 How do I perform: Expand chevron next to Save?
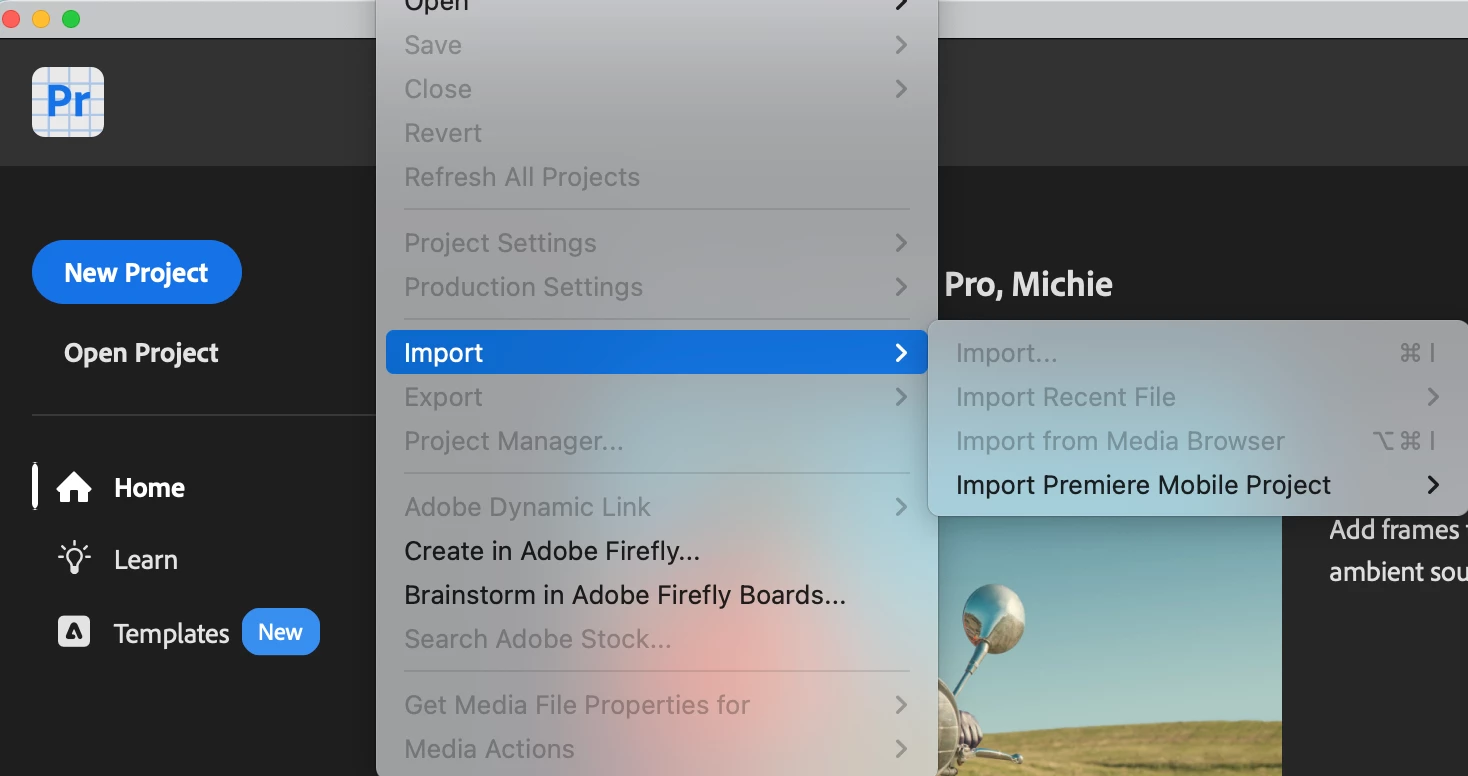[901, 45]
